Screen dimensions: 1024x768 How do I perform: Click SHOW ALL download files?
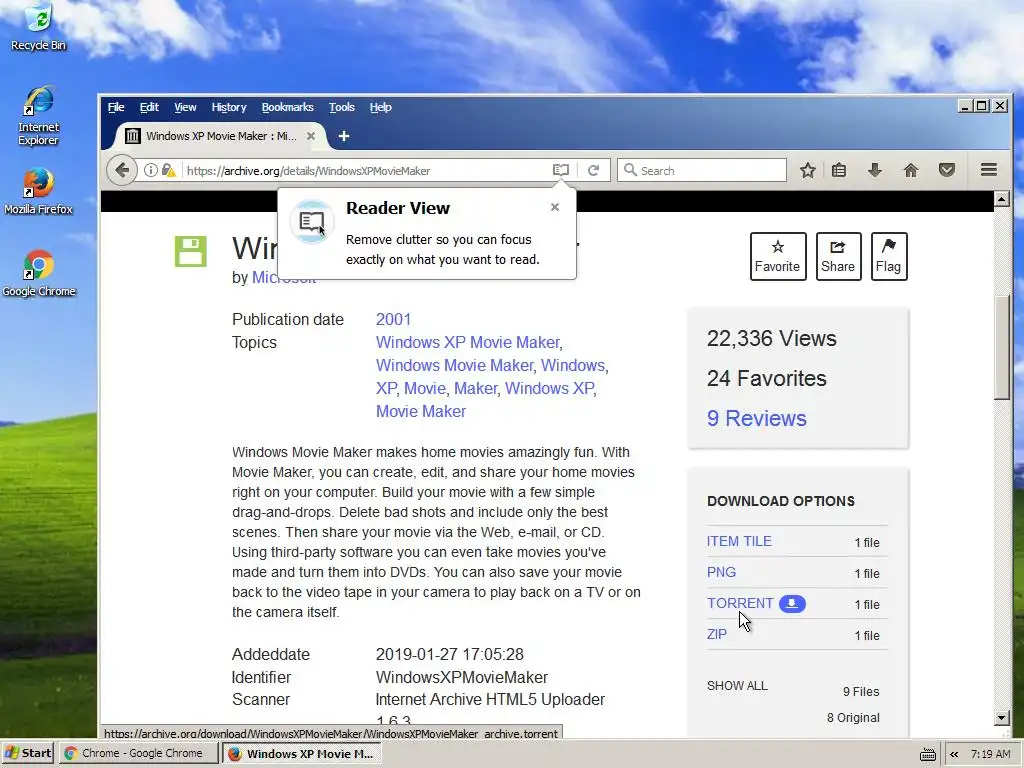(x=737, y=686)
